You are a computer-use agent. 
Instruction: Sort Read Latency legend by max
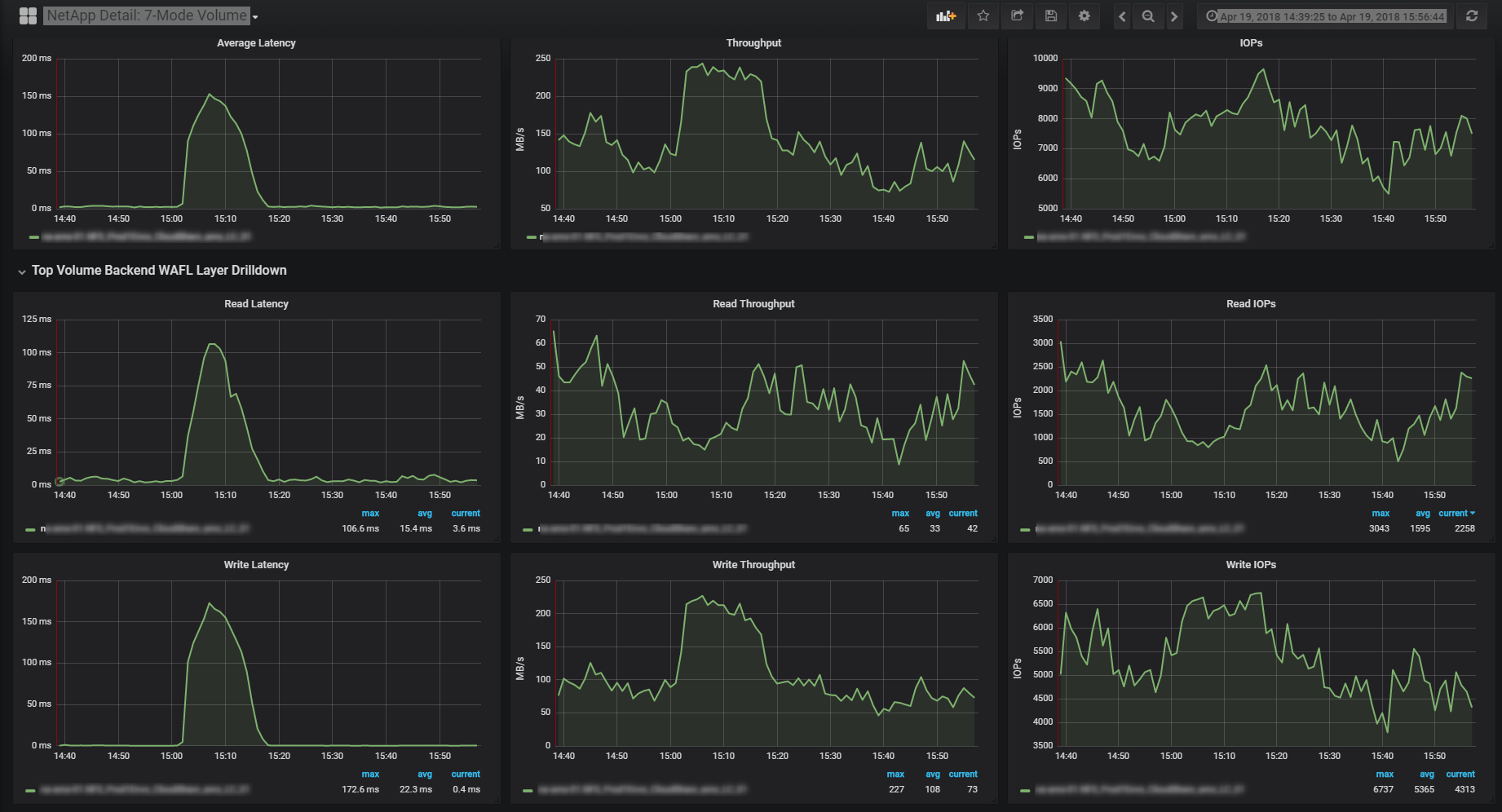click(x=370, y=514)
